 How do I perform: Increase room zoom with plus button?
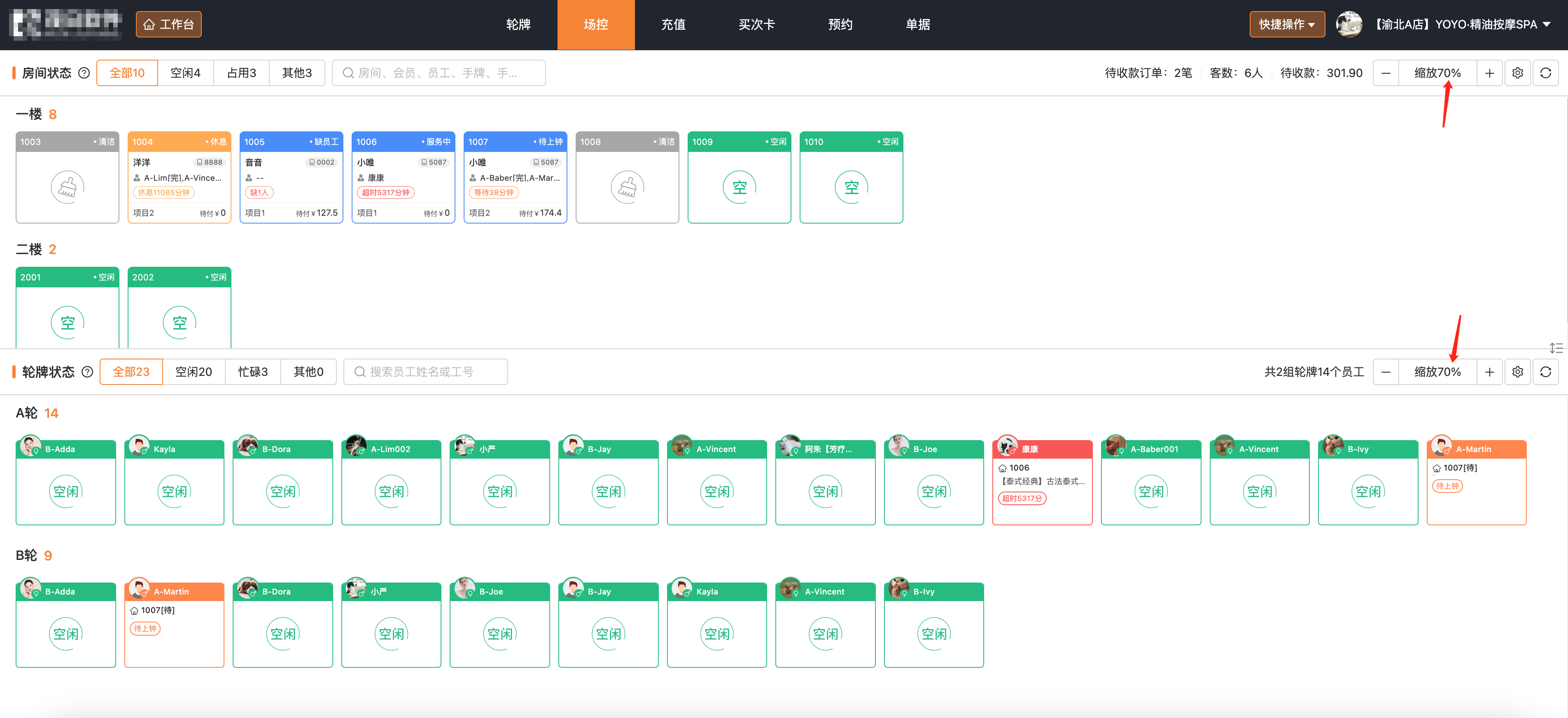(1489, 73)
